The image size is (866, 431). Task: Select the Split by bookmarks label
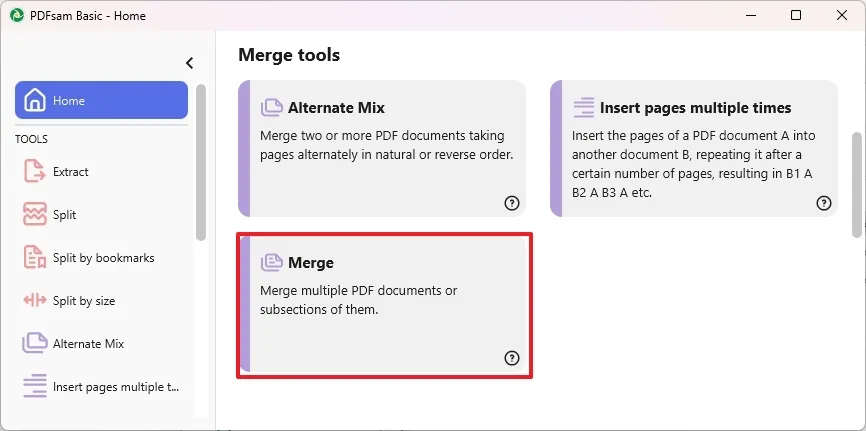[104, 258]
